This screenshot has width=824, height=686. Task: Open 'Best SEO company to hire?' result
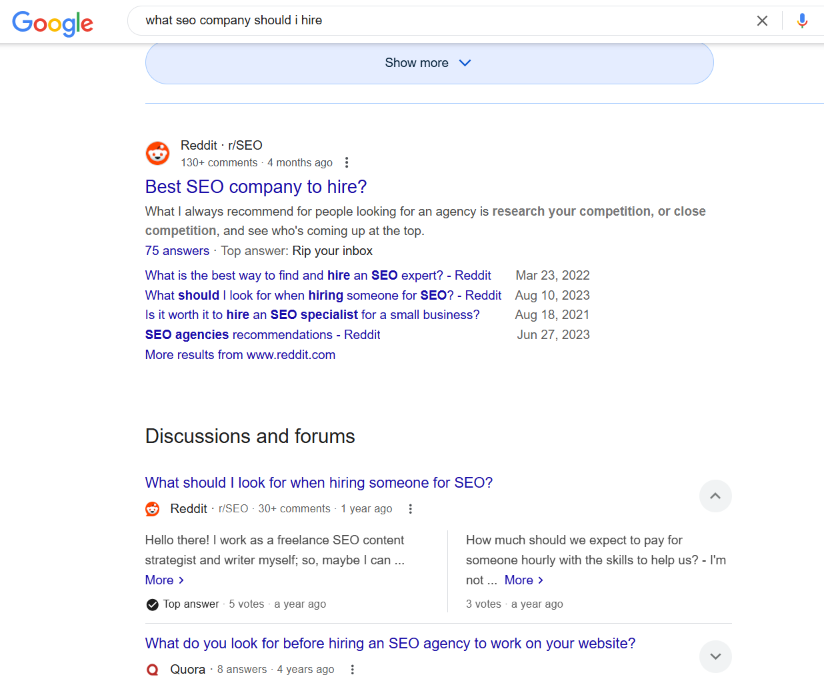coord(256,187)
